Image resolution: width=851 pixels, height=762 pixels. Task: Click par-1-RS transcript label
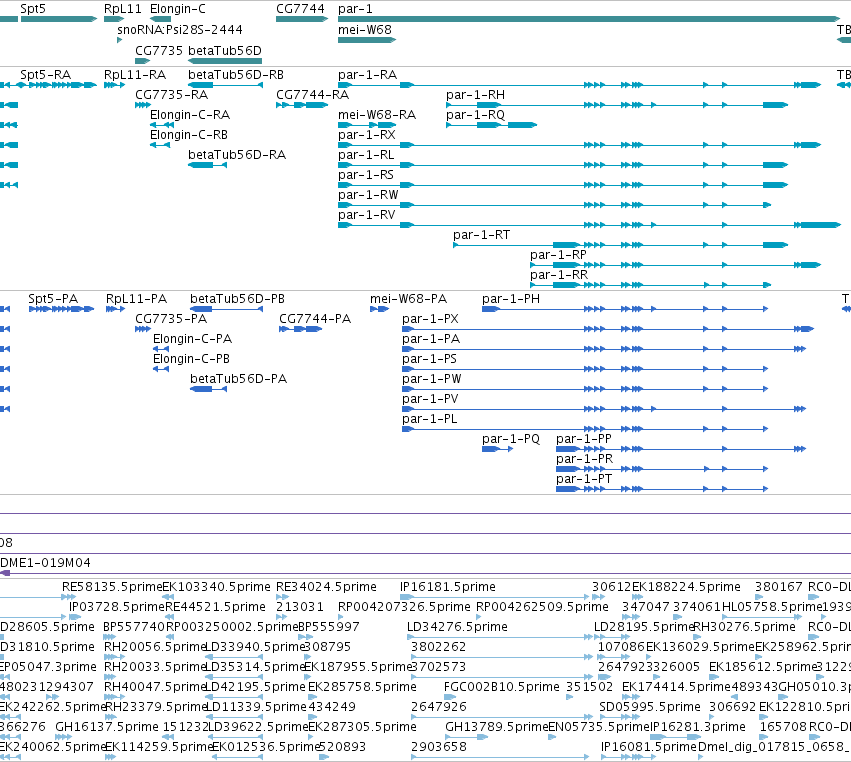pyautogui.click(x=366, y=175)
